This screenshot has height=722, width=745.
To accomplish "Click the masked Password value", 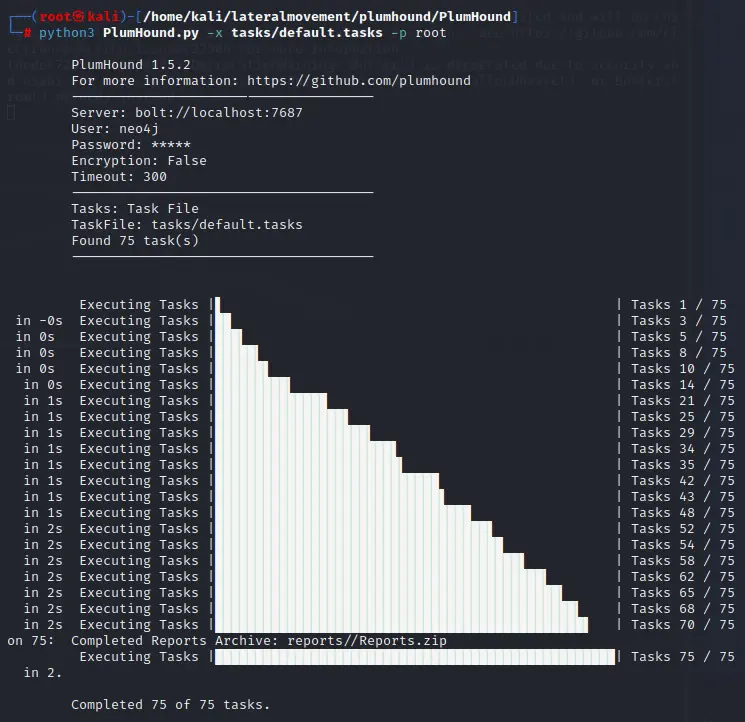I will click(x=170, y=145).
